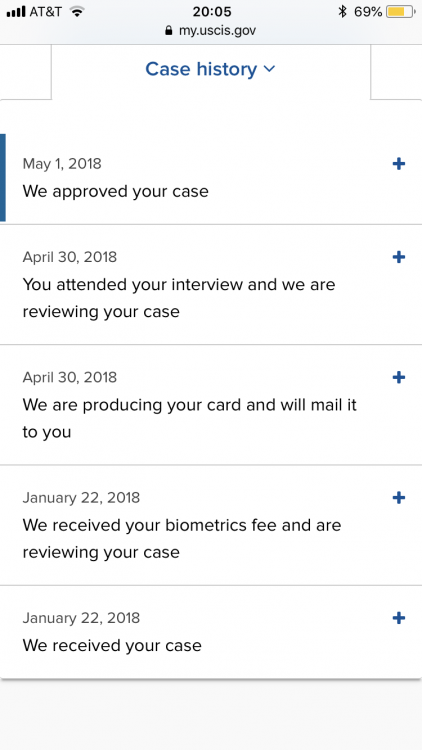Tap the lock icon beside the URL
The image size is (422, 750).
tap(168, 31)
